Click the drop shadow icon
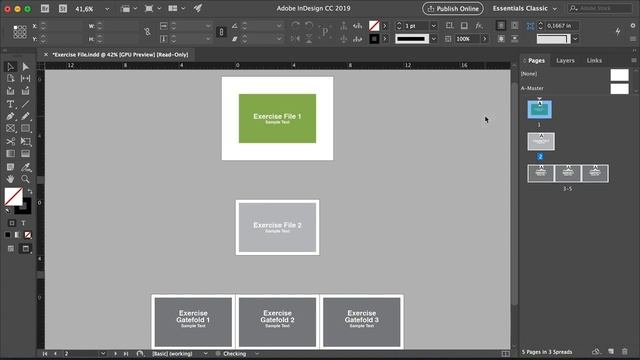Viewport: 640px width, 360px height. [464, 26]
